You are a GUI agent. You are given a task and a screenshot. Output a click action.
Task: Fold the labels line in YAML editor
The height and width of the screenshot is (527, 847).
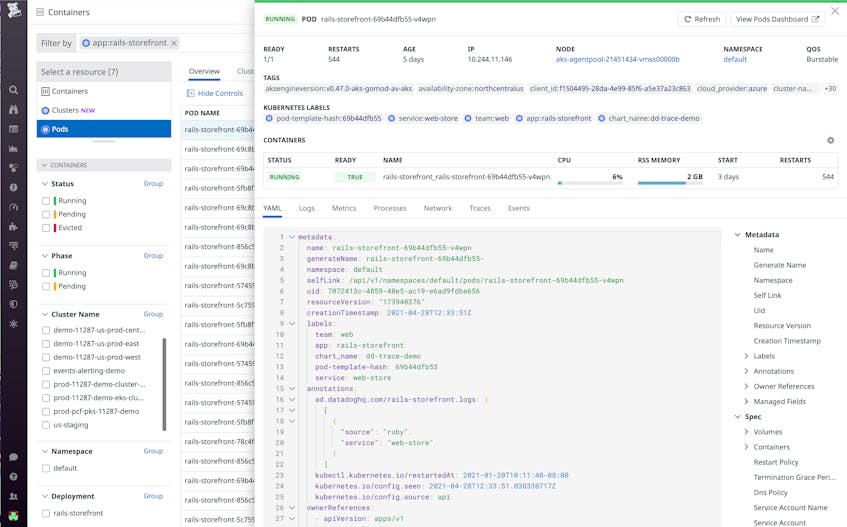pos(292,323)
